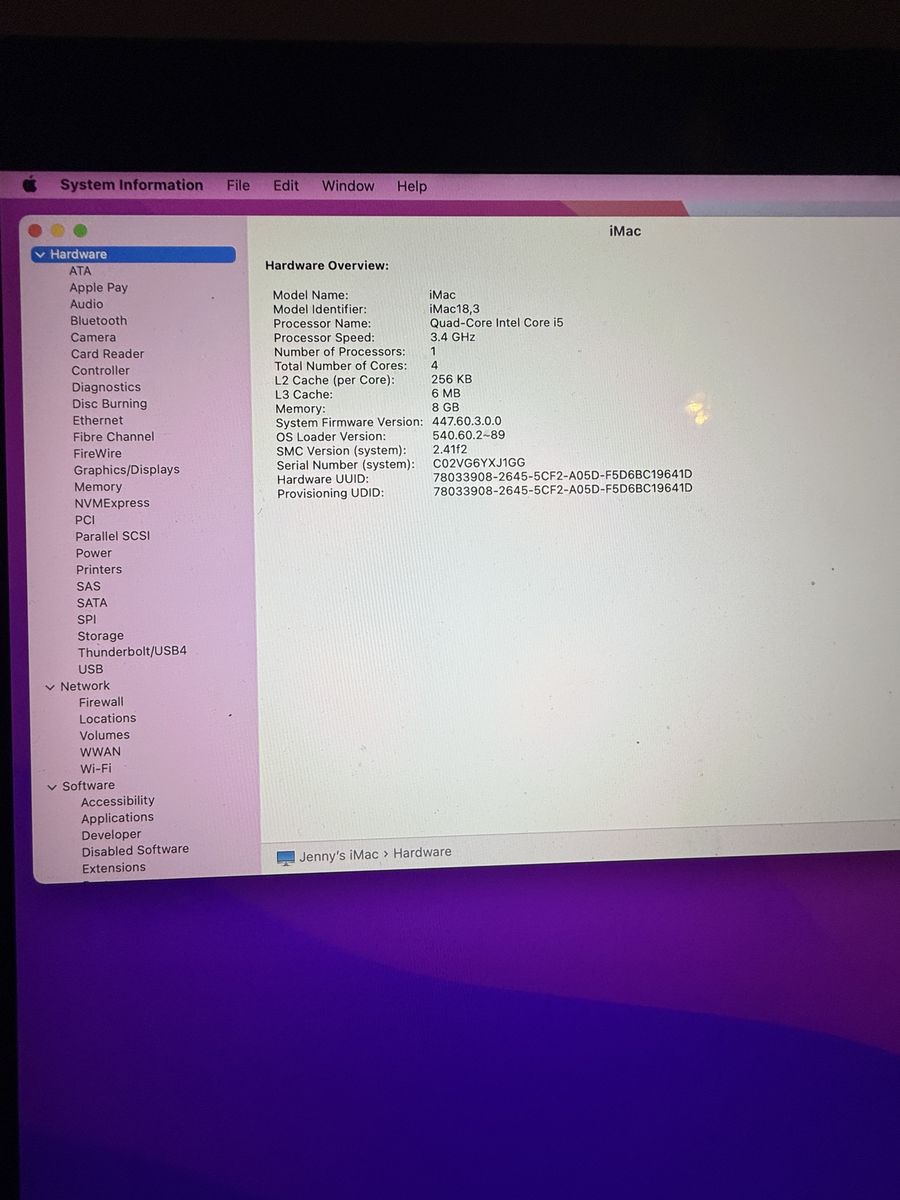This screenshot has width=900, height=1200.
Task: Click the serial number C02VG6YXJ1GG
Action: pyautogui.click(x=479, y=464)
